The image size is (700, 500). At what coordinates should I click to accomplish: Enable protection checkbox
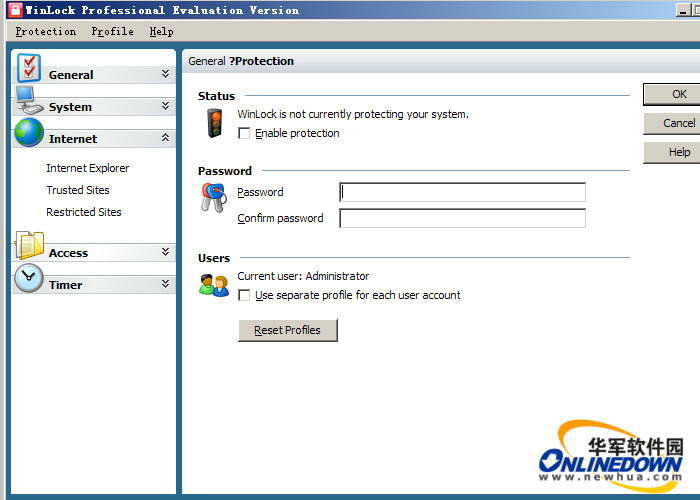[244, 133]
